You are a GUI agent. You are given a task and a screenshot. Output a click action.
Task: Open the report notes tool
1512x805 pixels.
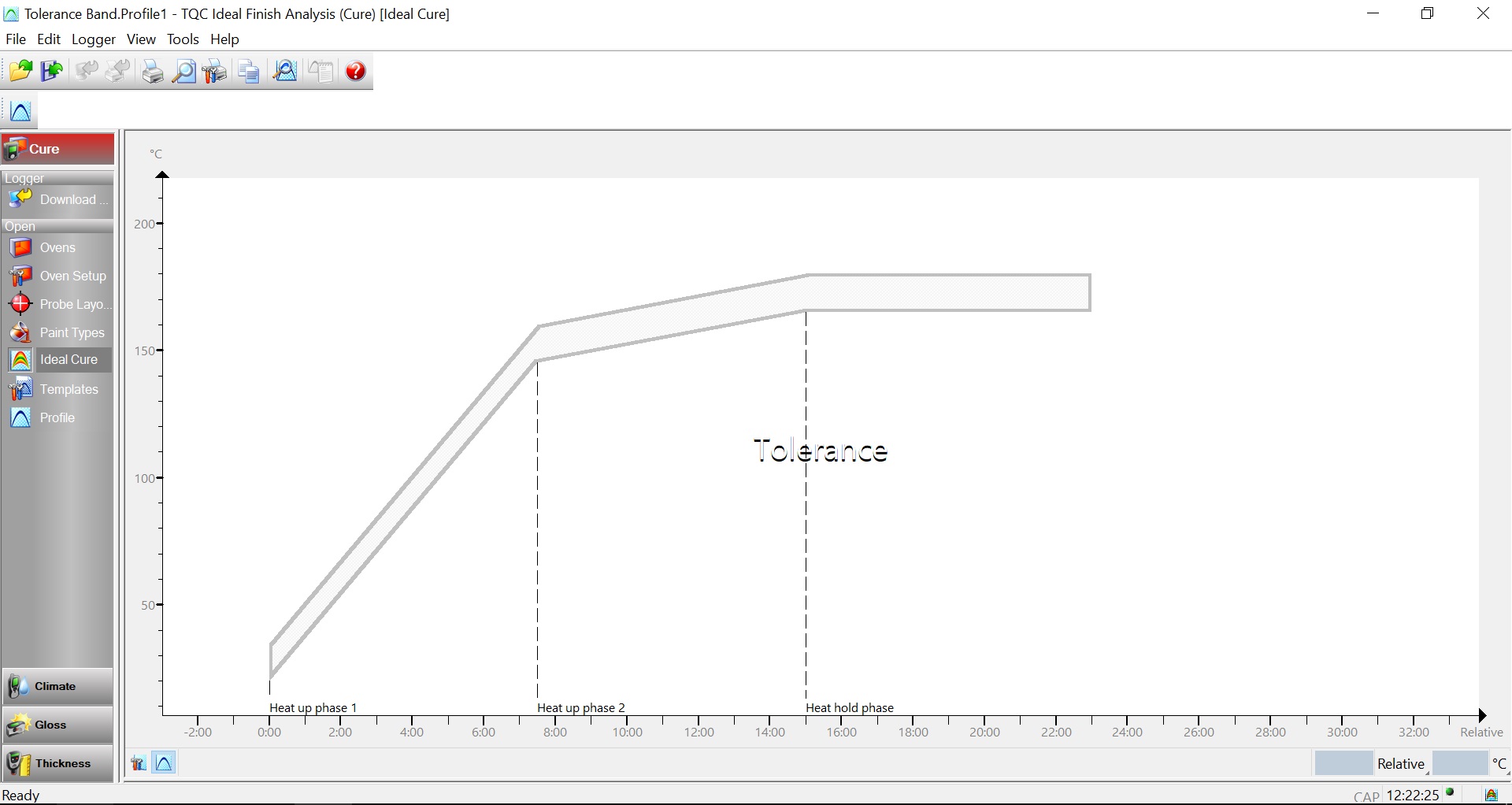tap(321, 71)
